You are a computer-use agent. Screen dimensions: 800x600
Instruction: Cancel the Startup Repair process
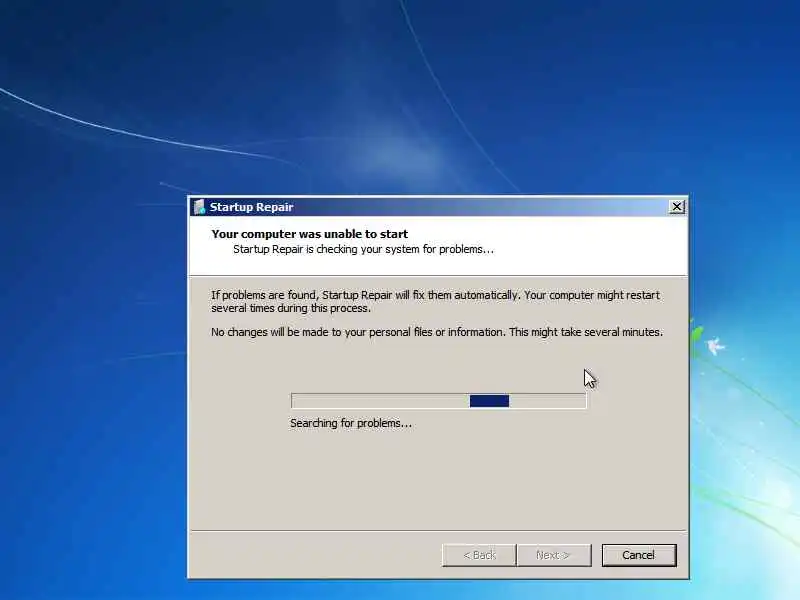pyautogui.click(x=639, y=555)
